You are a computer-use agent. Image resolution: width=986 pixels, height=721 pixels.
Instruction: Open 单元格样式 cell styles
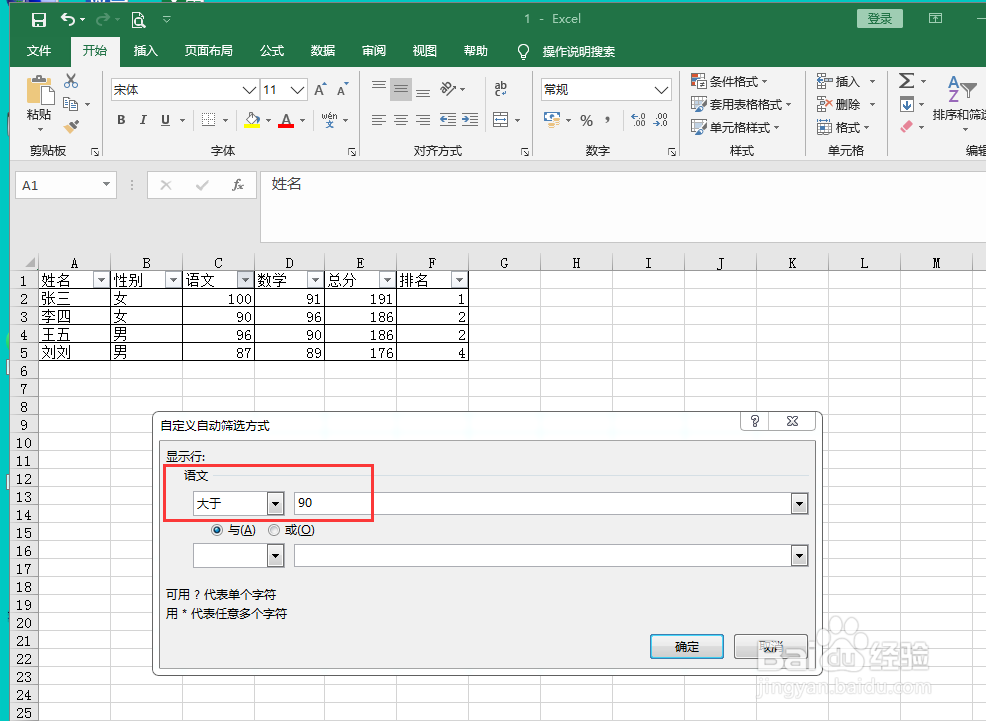(735, 128)
